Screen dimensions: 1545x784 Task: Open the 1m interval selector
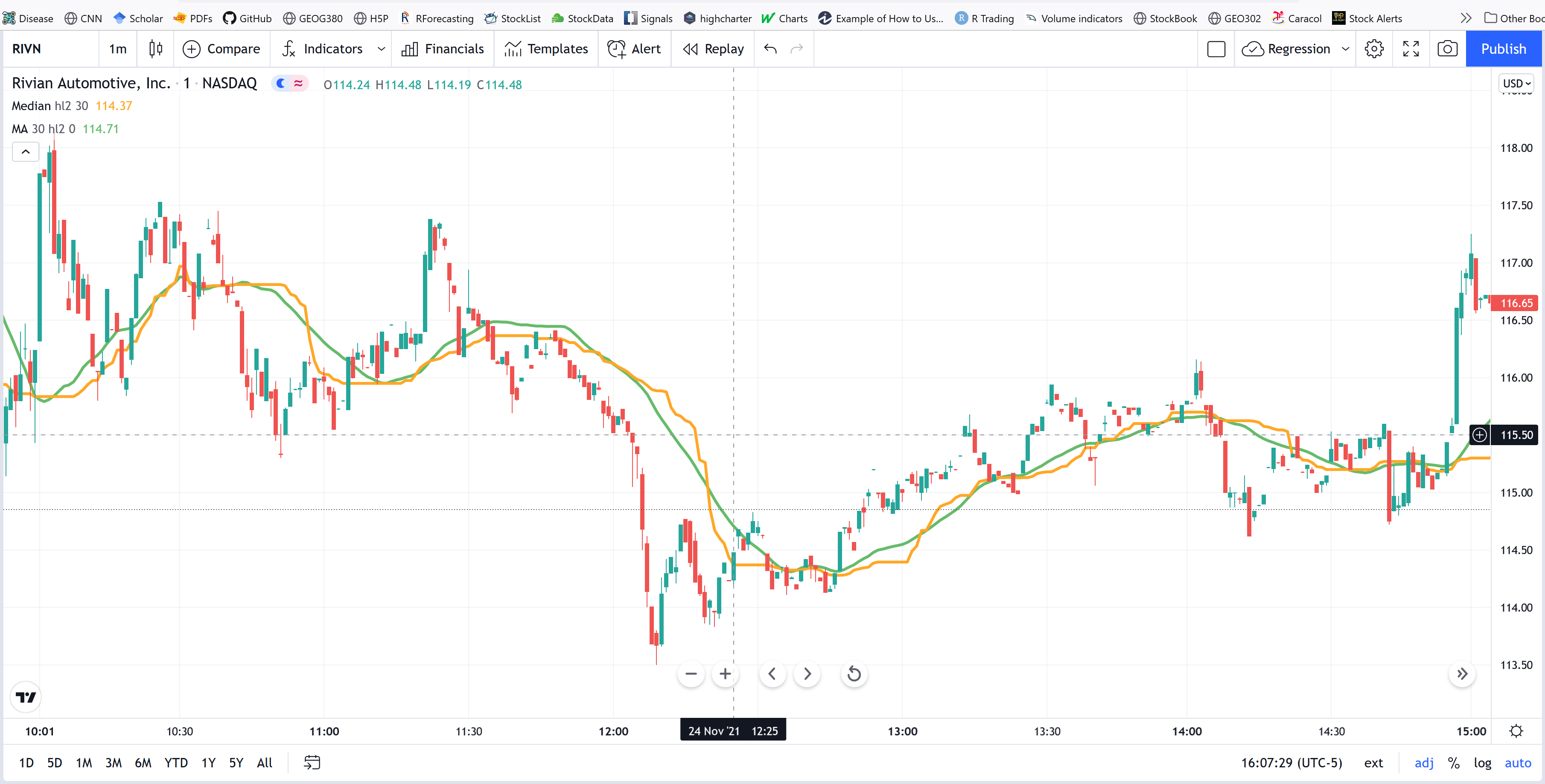tap(117, 49)
